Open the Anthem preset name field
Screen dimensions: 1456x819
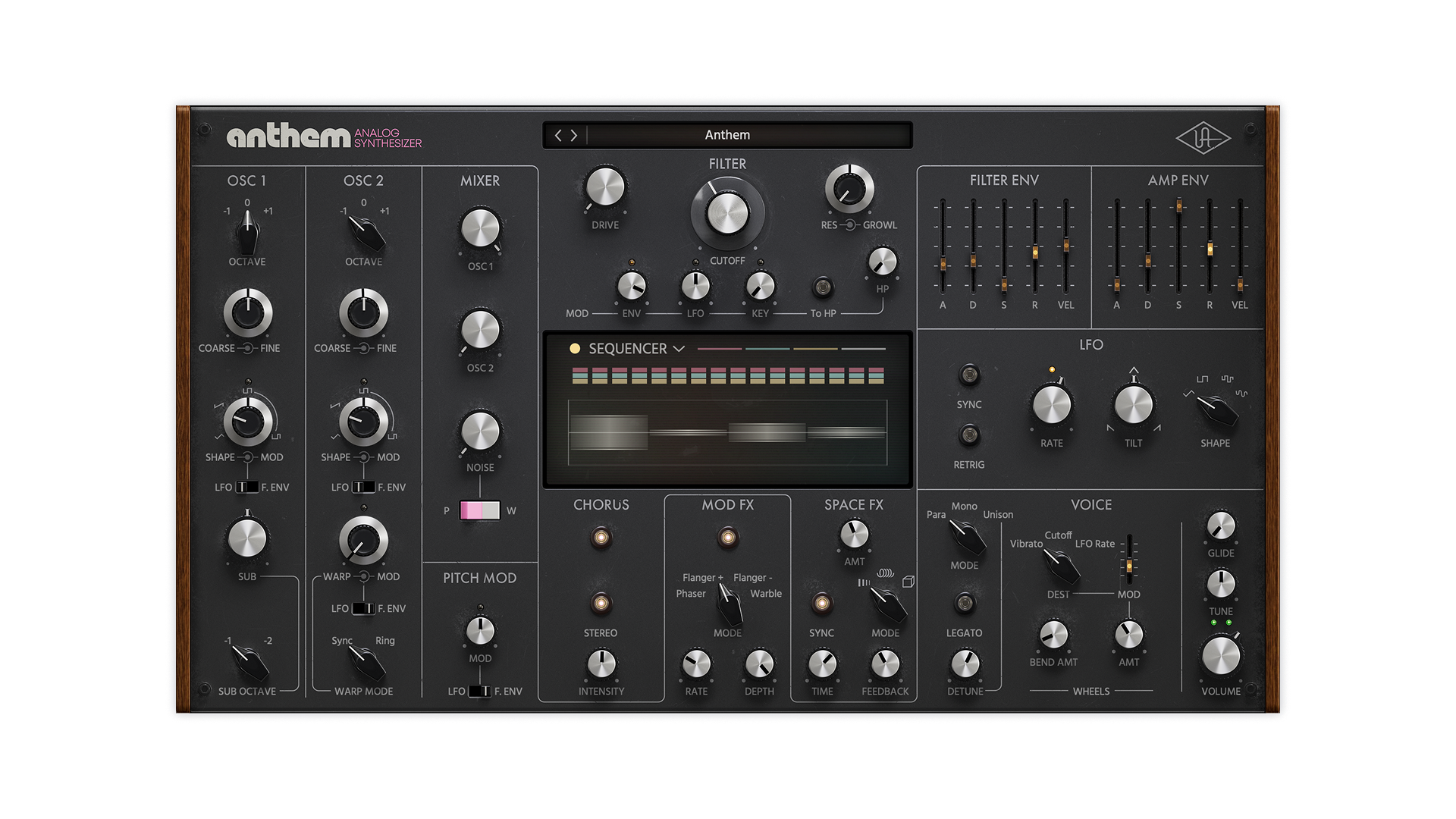pyautogui.click(x=728, y=134)
